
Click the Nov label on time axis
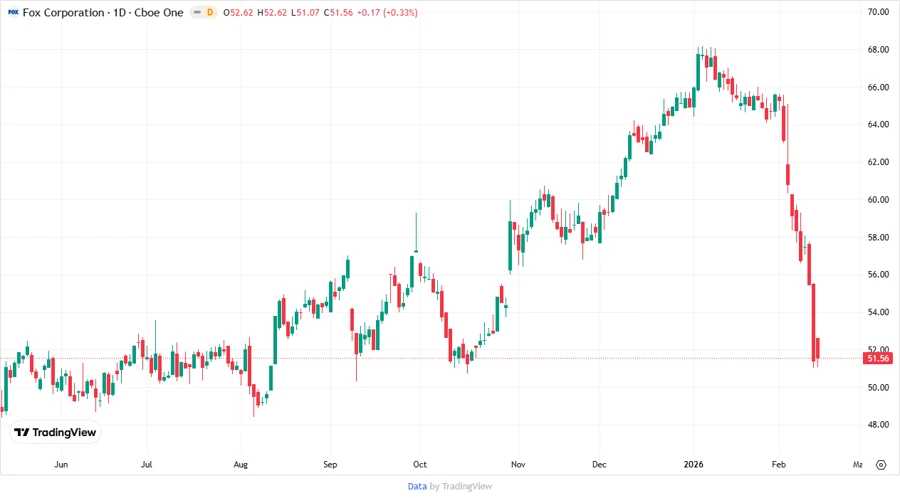coord(518,465)
